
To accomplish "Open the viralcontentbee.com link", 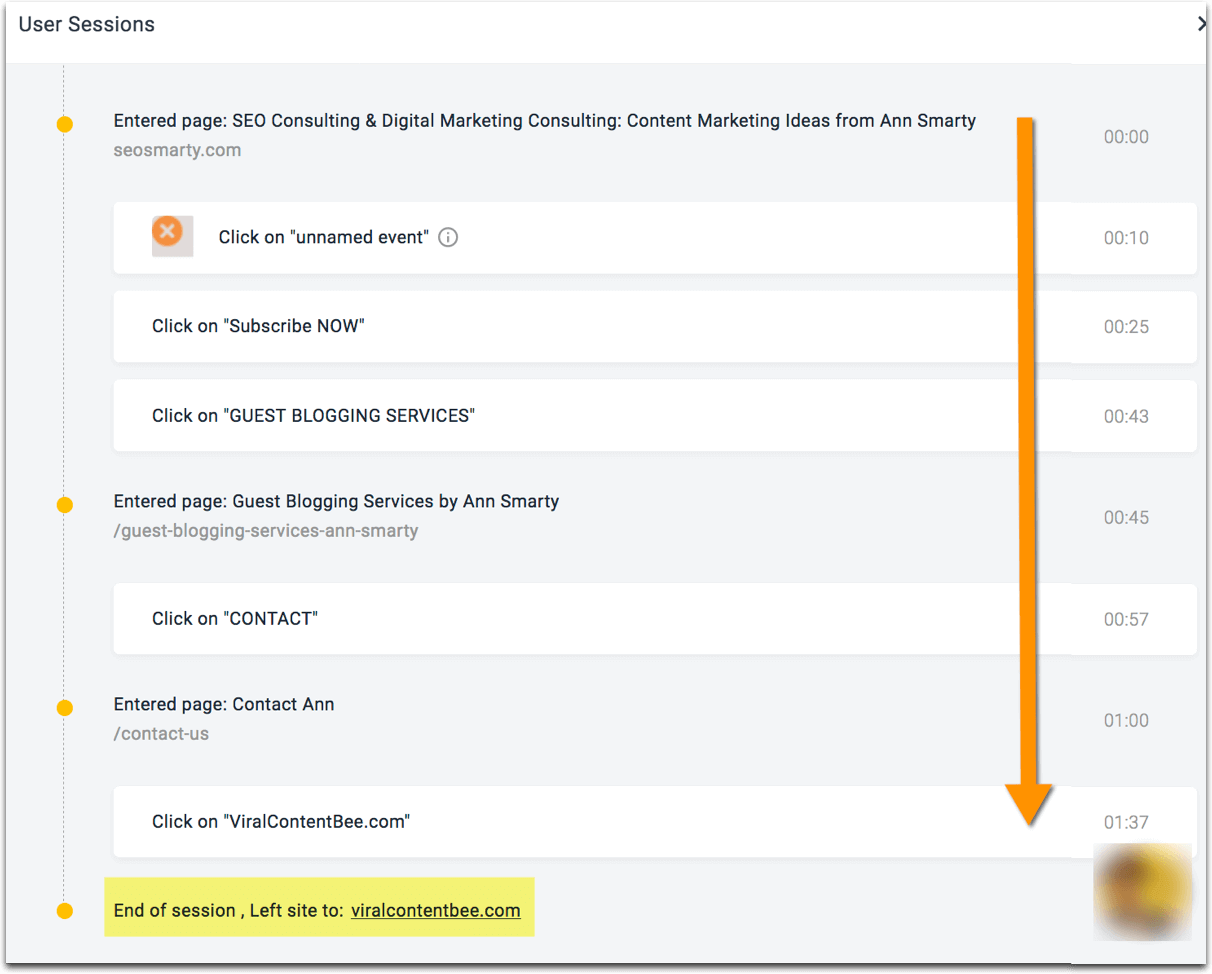I will click(435, 910).
